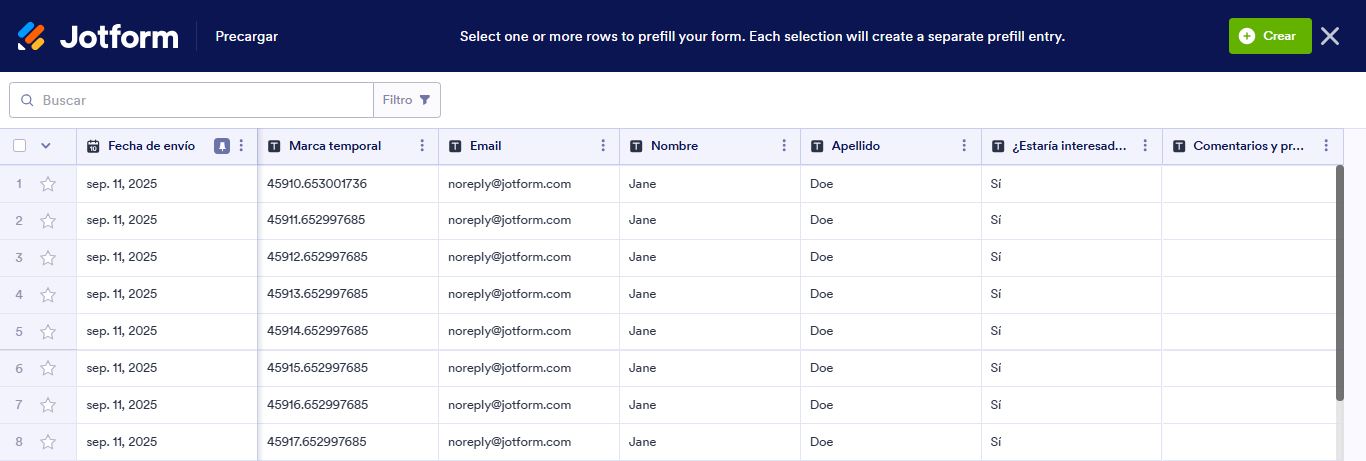Screen dimensions: 1366x461
Task: Open Comentarios column options menu
Action: pos(1326,146)
